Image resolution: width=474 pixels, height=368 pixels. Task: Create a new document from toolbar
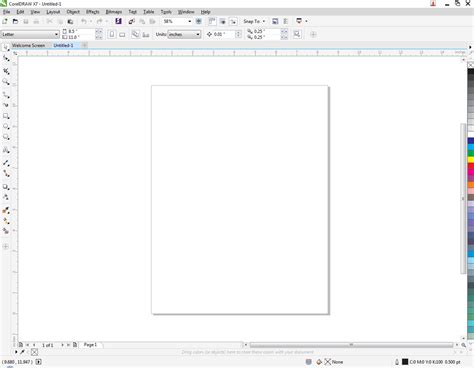(x=5, y=21)
